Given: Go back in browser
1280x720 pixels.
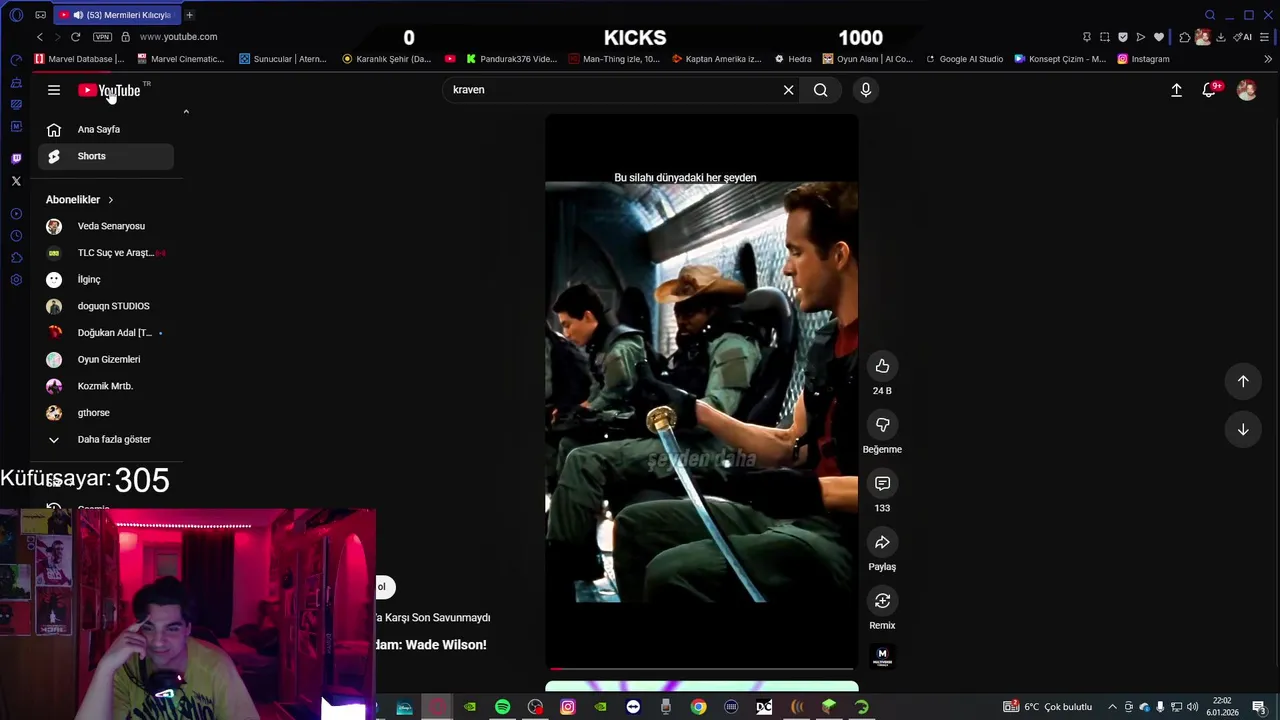Looking at the screenshot, I should click(39, 37).
